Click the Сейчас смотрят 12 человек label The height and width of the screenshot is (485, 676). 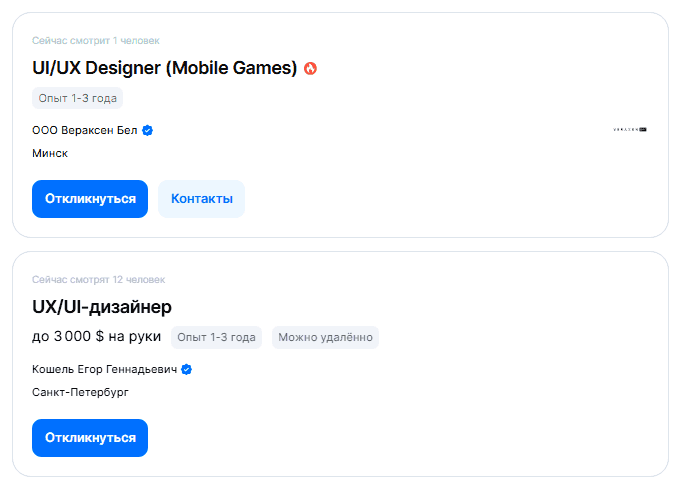[x=98, y=280]
